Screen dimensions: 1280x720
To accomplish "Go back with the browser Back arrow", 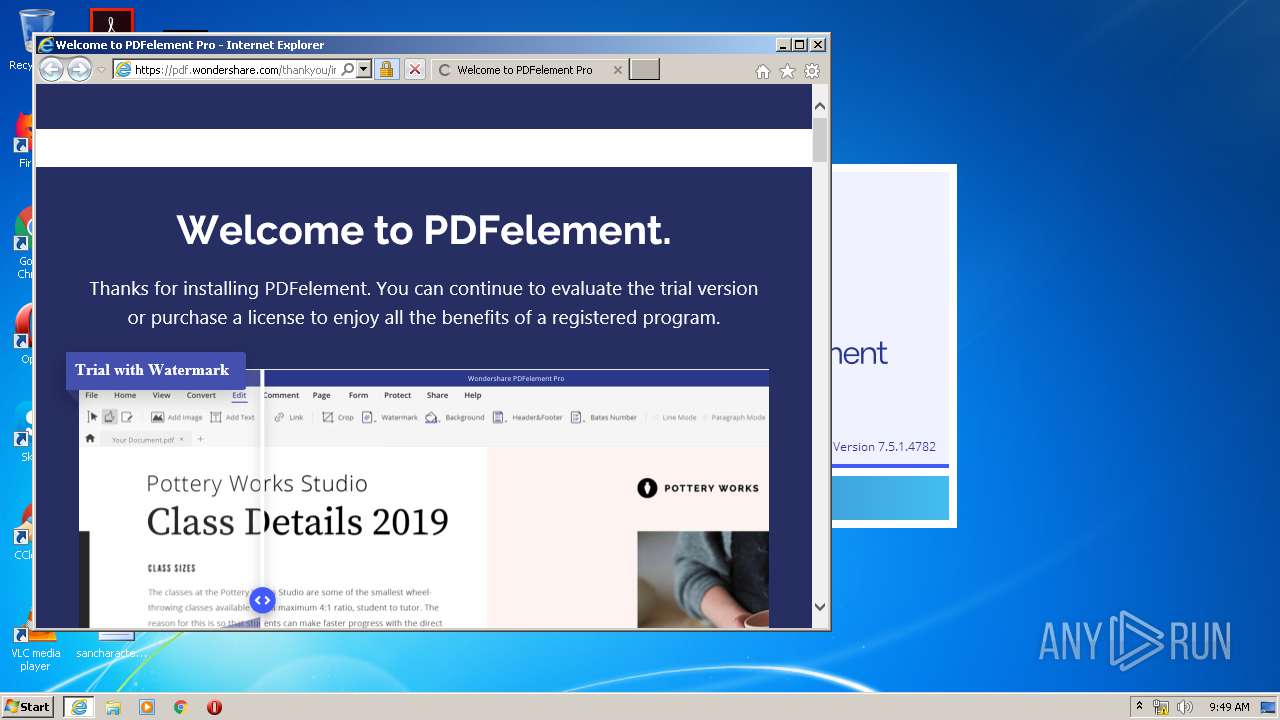I will point(51,69).
